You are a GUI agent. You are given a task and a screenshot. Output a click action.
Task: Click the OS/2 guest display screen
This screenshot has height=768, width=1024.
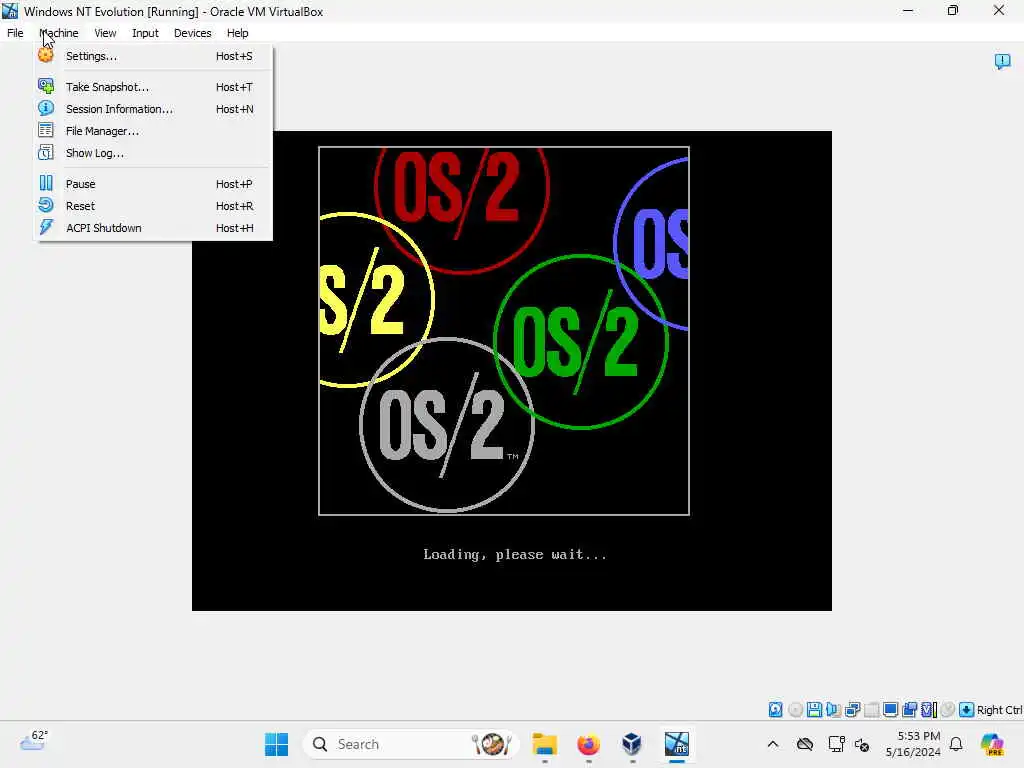511,371
